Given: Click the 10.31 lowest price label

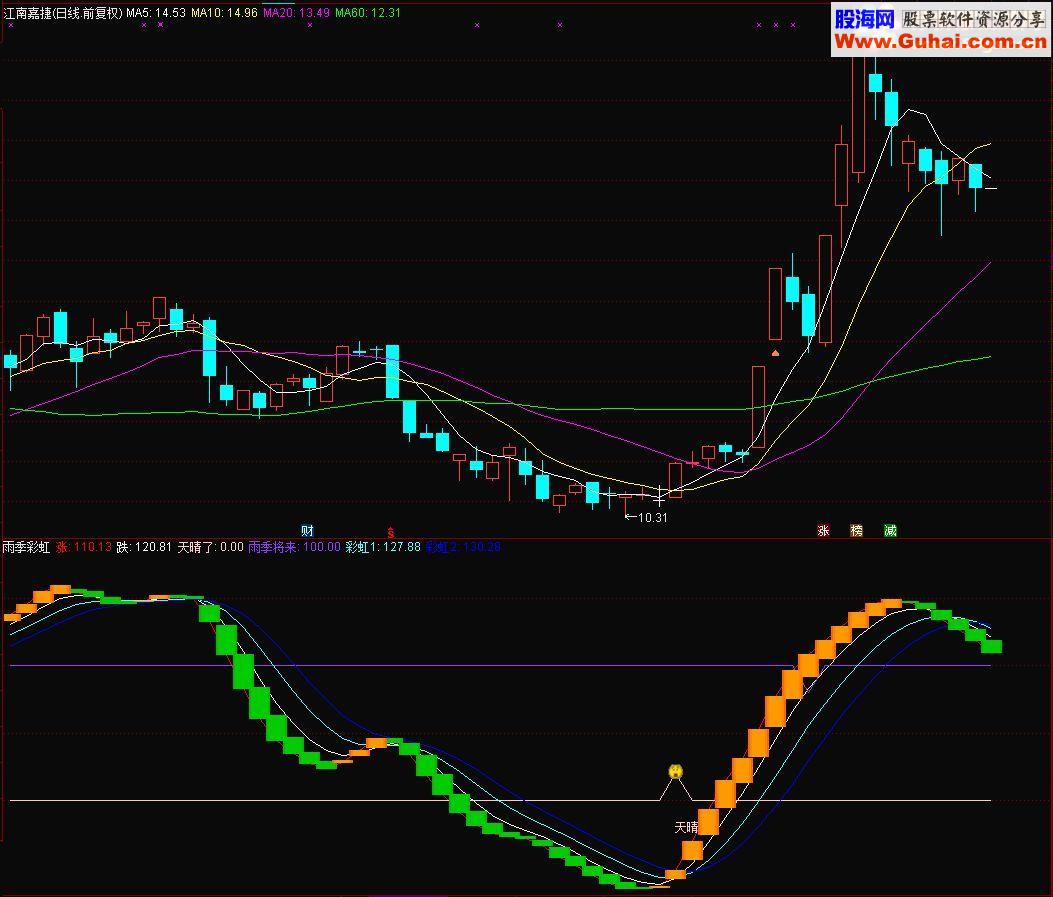Looking at the screenshot, I should tap(652, 518).
